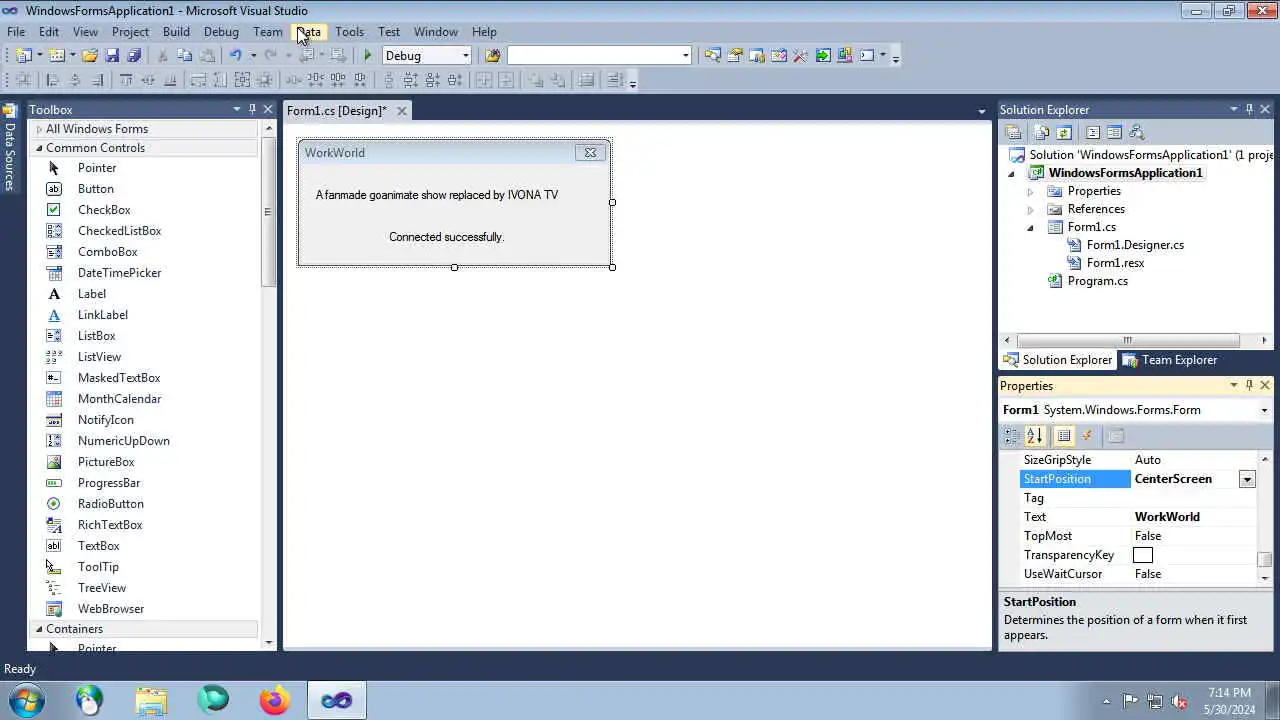Expand the All Windows Forms toolbox group
The image size is (1280, 720).
pos(40,129)
